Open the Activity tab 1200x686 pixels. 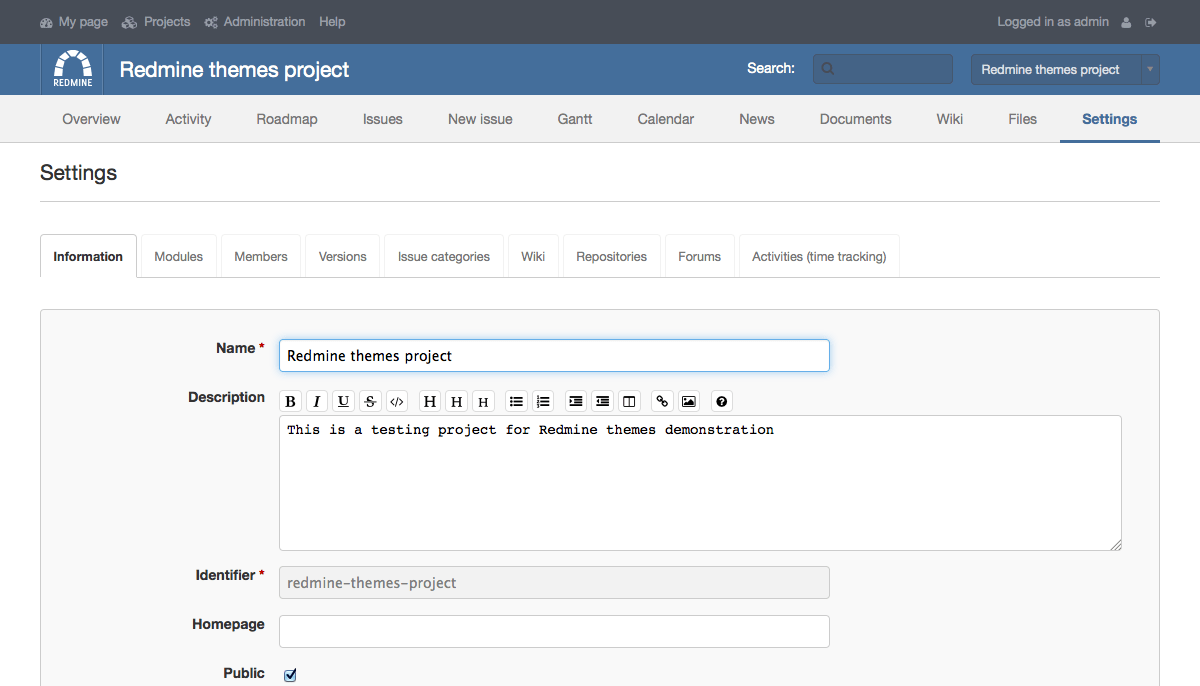pos(188,119)
